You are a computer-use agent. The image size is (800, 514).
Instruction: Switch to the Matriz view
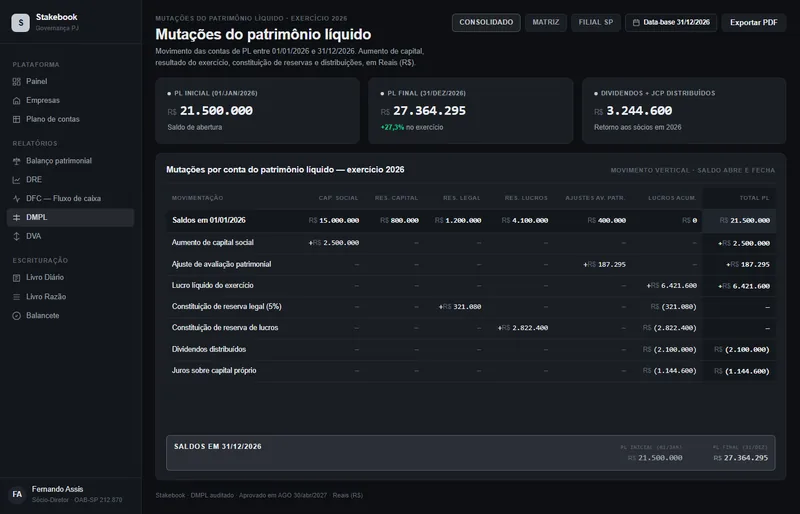point(545,22)
